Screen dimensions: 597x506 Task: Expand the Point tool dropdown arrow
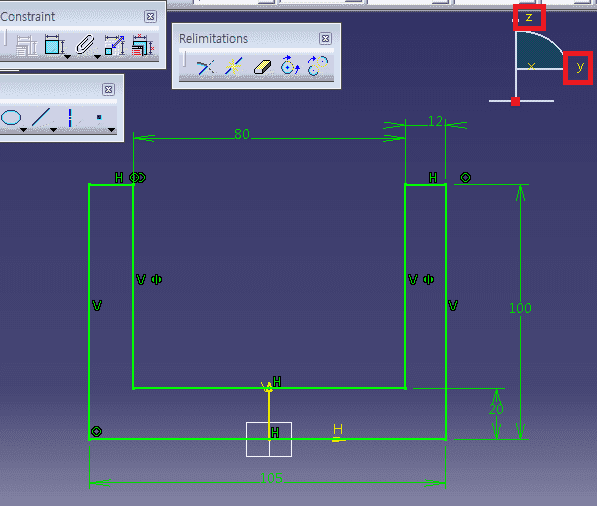pyautogui.click(x=112, y=130)
